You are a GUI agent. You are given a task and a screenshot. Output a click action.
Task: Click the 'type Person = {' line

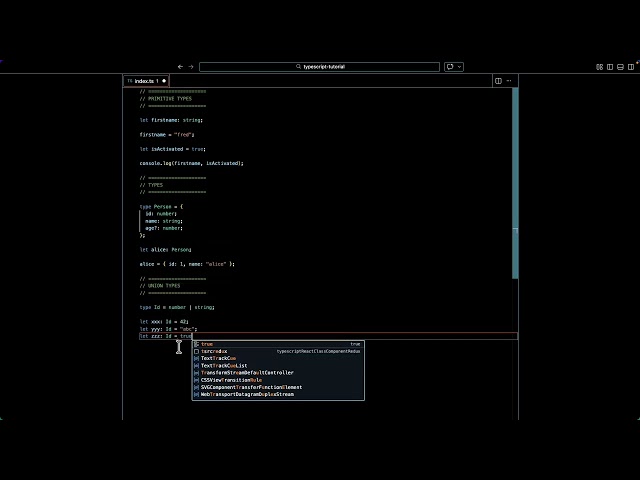point(161,207)
